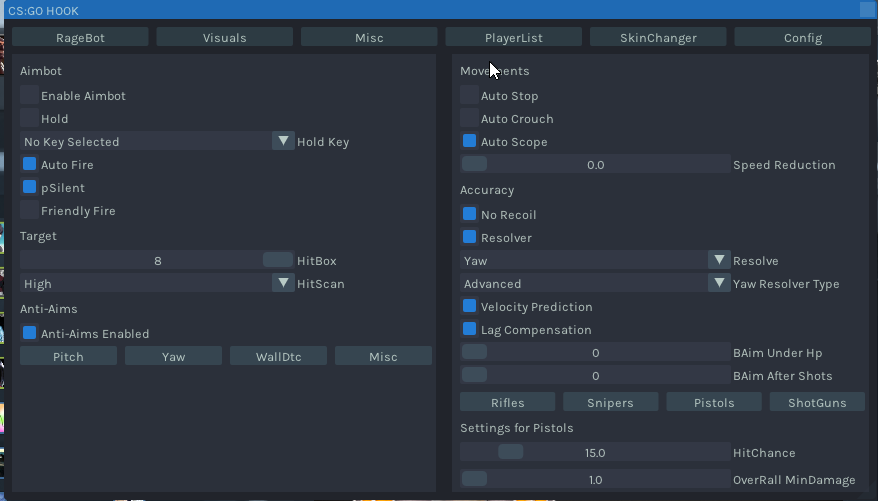This screenshot has height=501, width=878.
Task: Open the Config tab
Action: 802,37
